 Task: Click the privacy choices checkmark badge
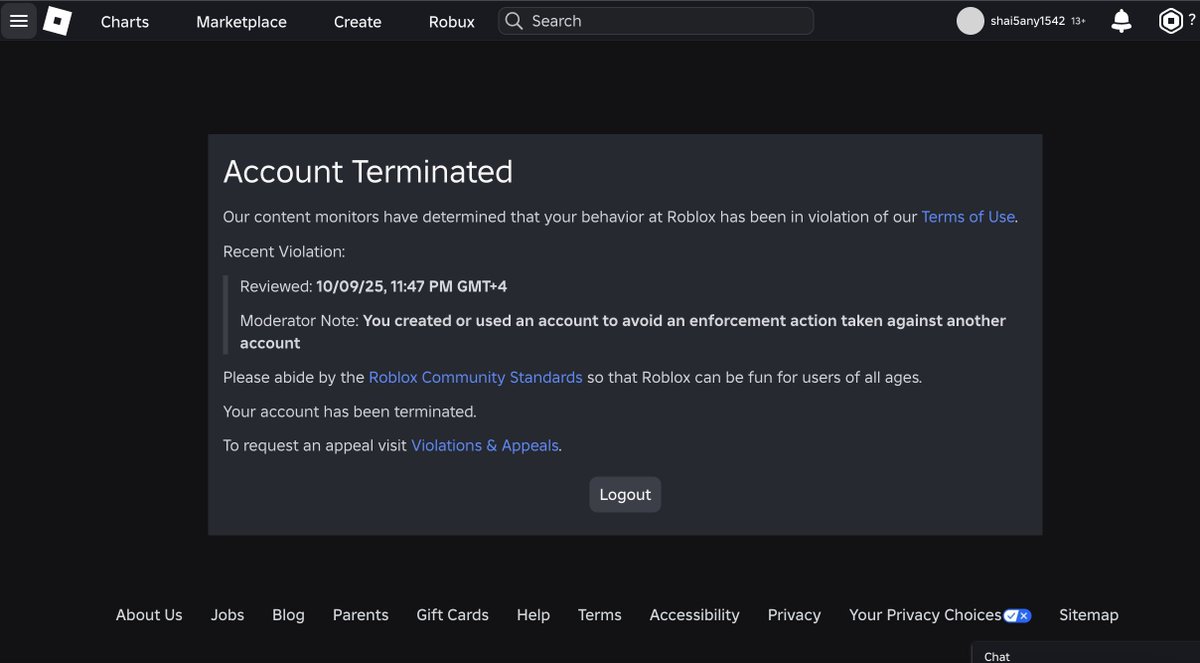click(x=1017, y=615)
